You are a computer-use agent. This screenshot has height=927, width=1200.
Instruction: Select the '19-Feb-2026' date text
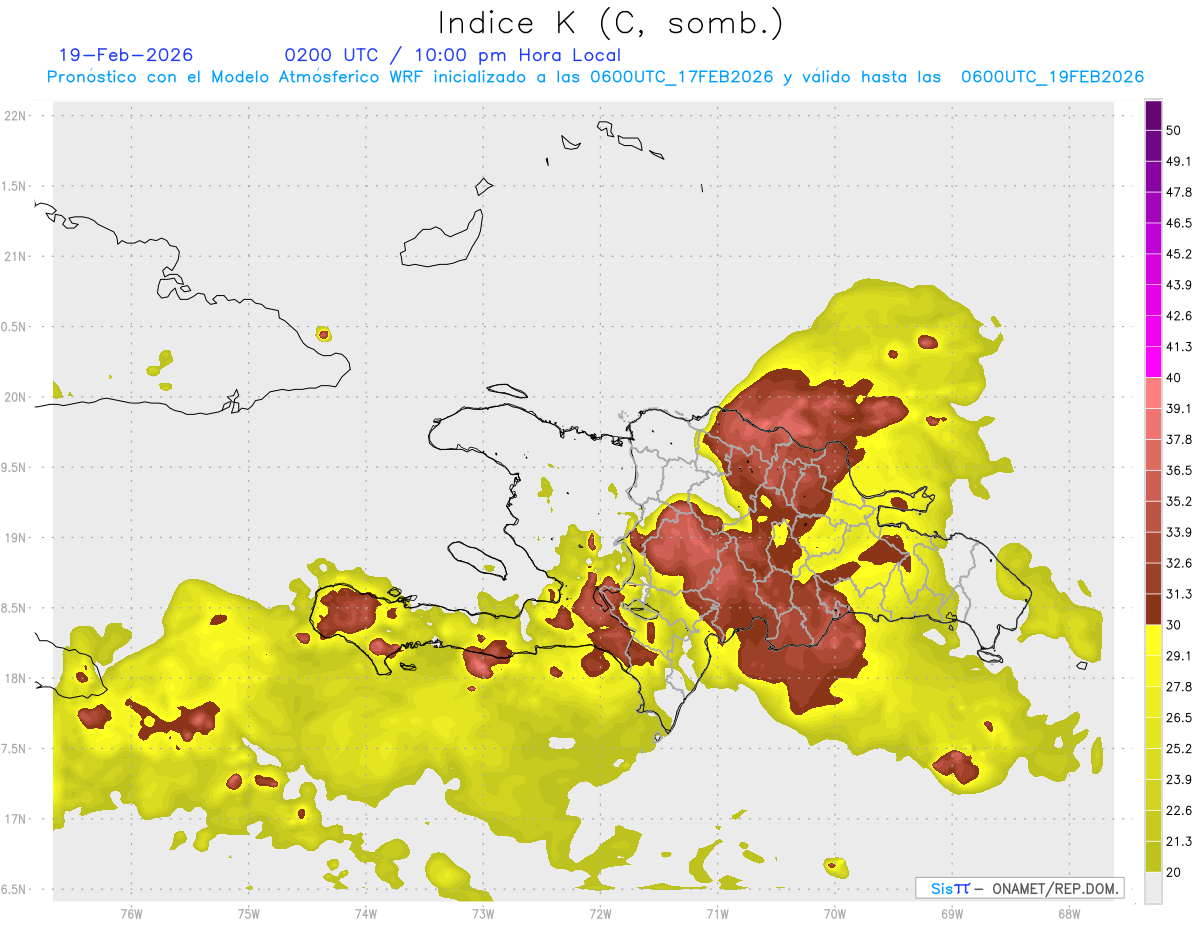126,55
